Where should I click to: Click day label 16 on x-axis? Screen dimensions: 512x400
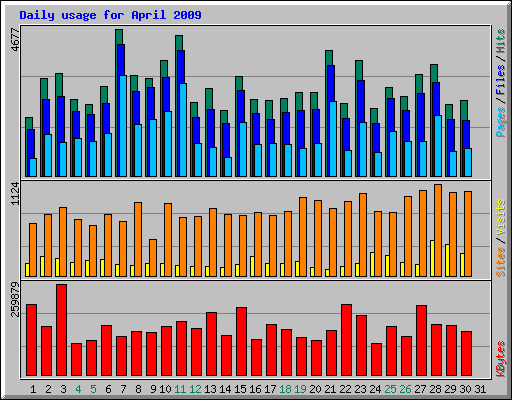pos(255,389)
